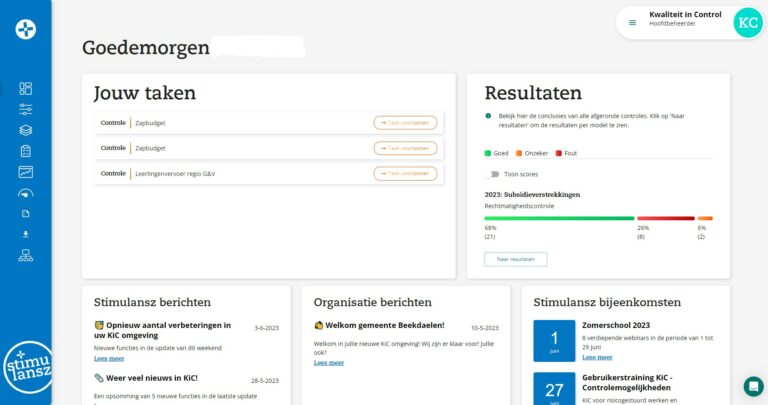Open the stacked layers icon in sidebar
This screenshot has width=768, height=405.
coord(26,130)
